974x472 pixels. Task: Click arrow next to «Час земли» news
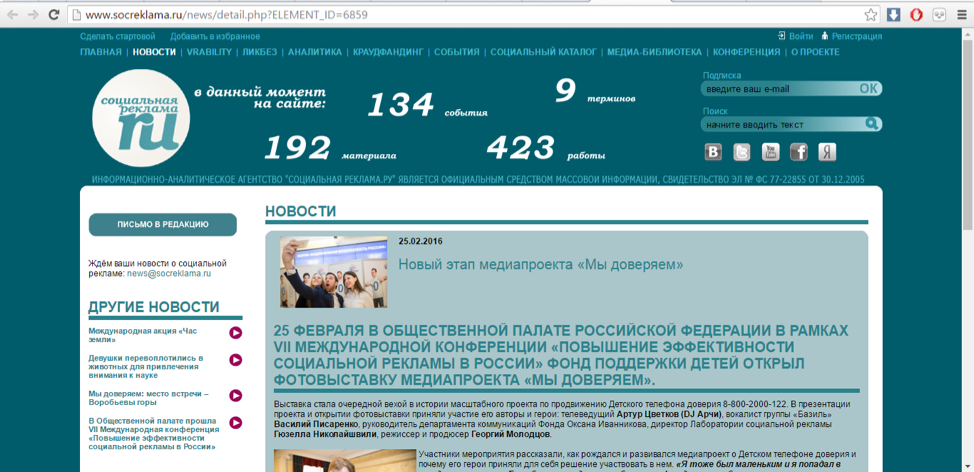pos(235,333)
